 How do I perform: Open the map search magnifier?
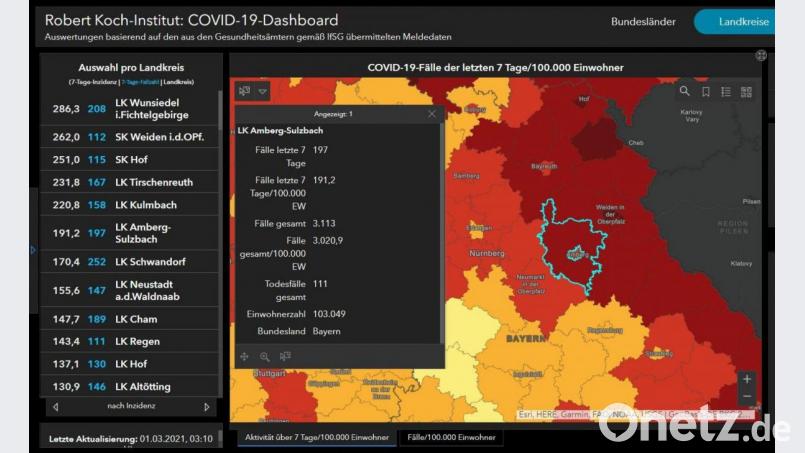(x=684, y=91)
